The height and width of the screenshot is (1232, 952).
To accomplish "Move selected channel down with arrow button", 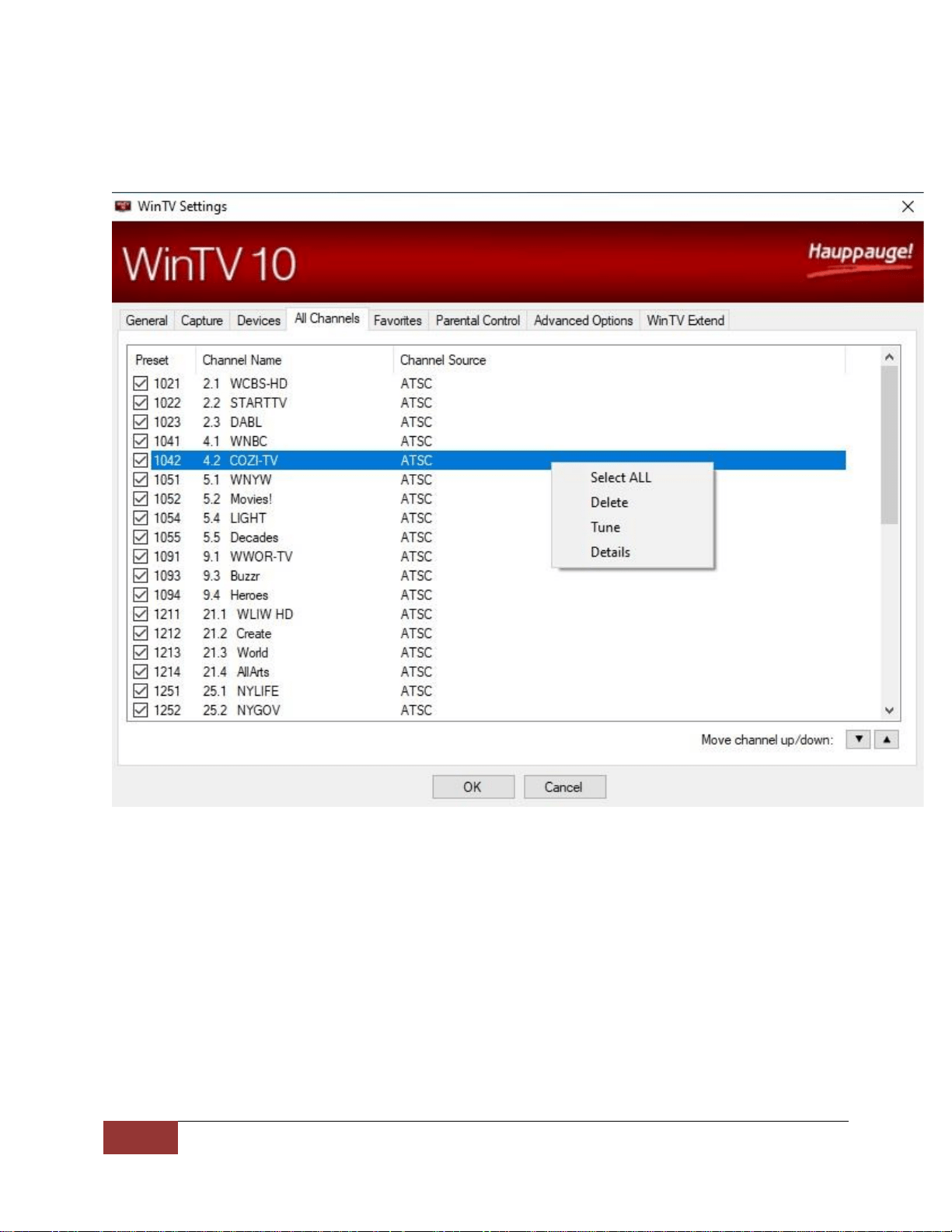I will click(x=858, y=739).
